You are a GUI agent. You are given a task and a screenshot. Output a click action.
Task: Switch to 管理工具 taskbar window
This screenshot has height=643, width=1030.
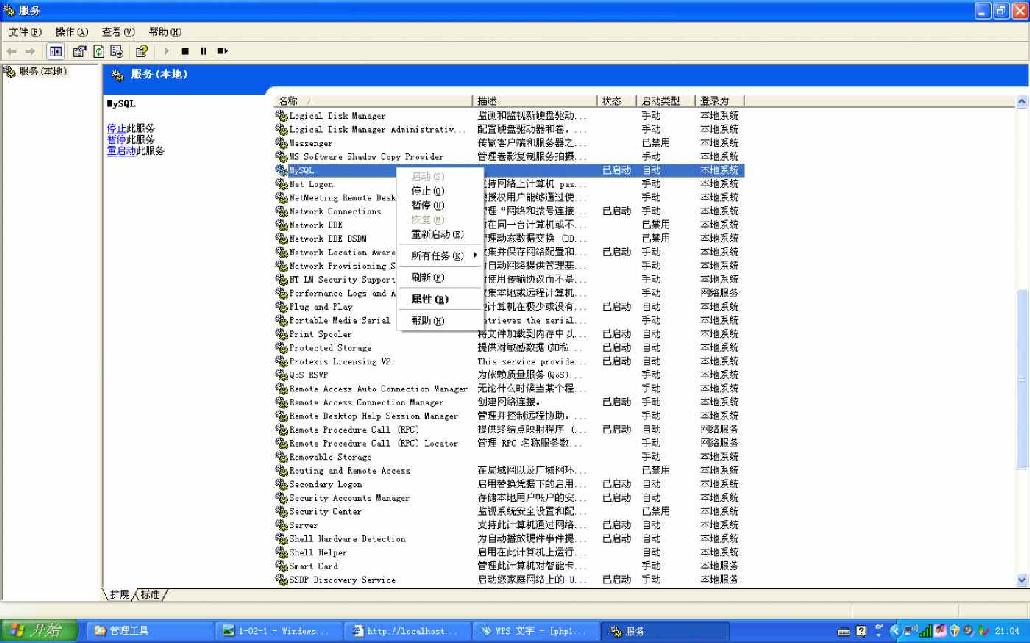150,631
